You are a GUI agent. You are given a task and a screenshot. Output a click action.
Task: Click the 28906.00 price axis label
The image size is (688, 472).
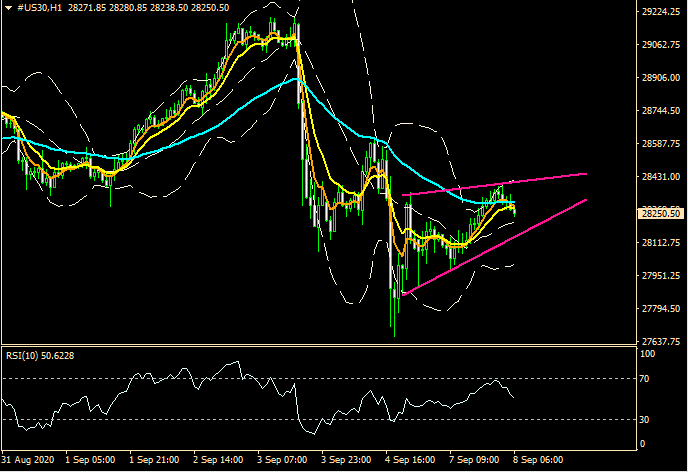(660, 78)
